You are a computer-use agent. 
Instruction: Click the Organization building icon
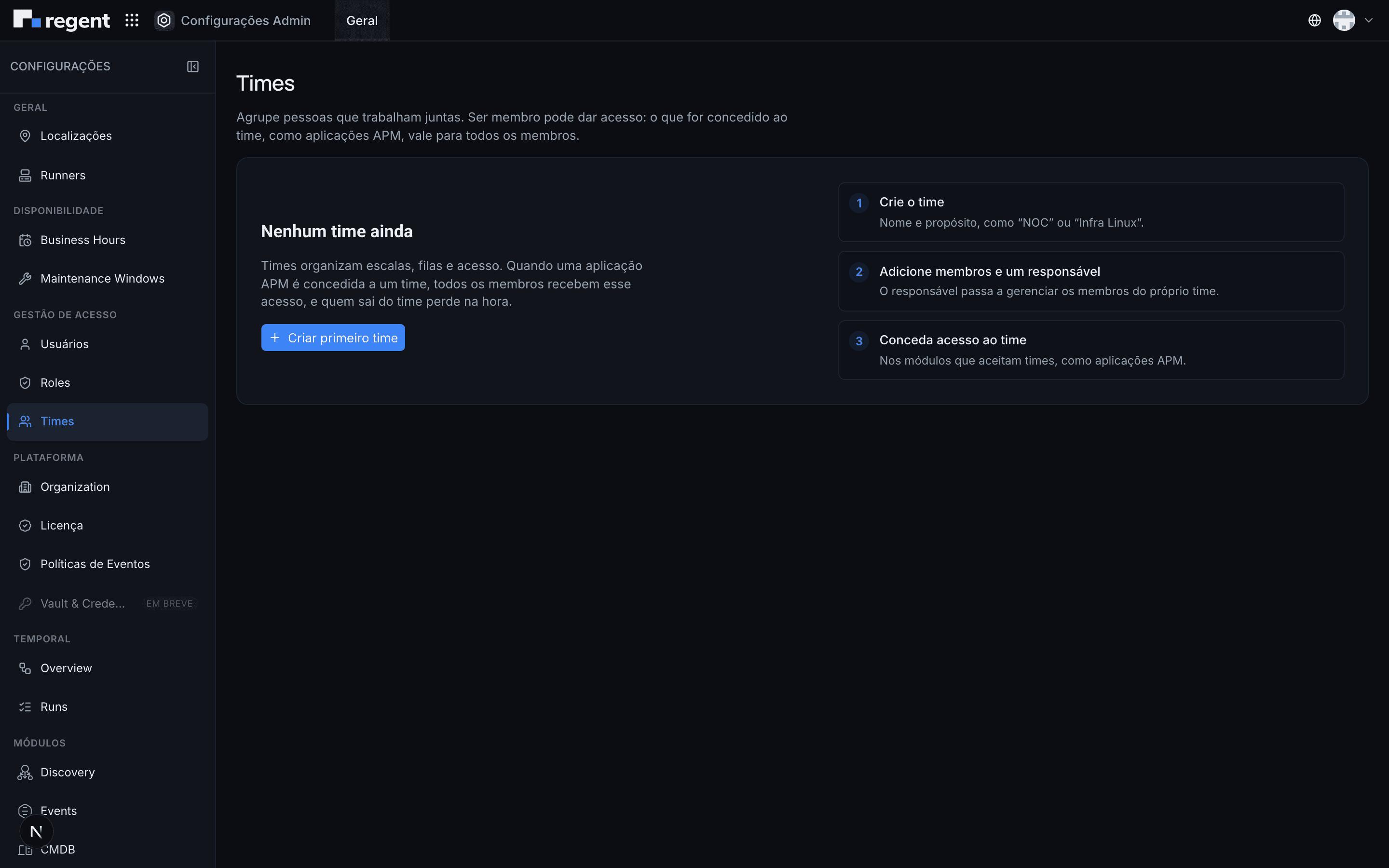coord(25,487)
